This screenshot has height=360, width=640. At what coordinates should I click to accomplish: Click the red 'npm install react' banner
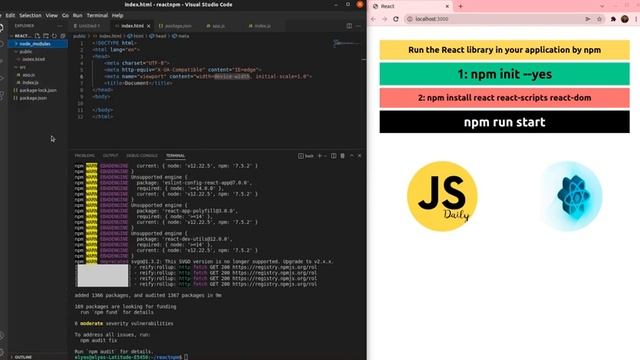point(504,98)
